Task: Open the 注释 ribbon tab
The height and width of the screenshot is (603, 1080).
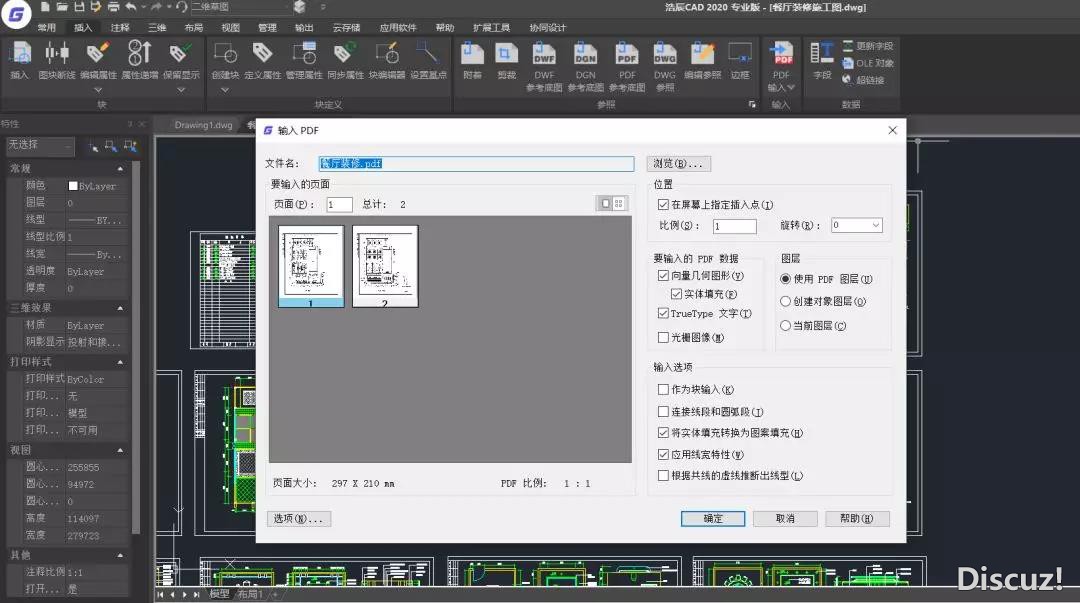Action: 120,28
